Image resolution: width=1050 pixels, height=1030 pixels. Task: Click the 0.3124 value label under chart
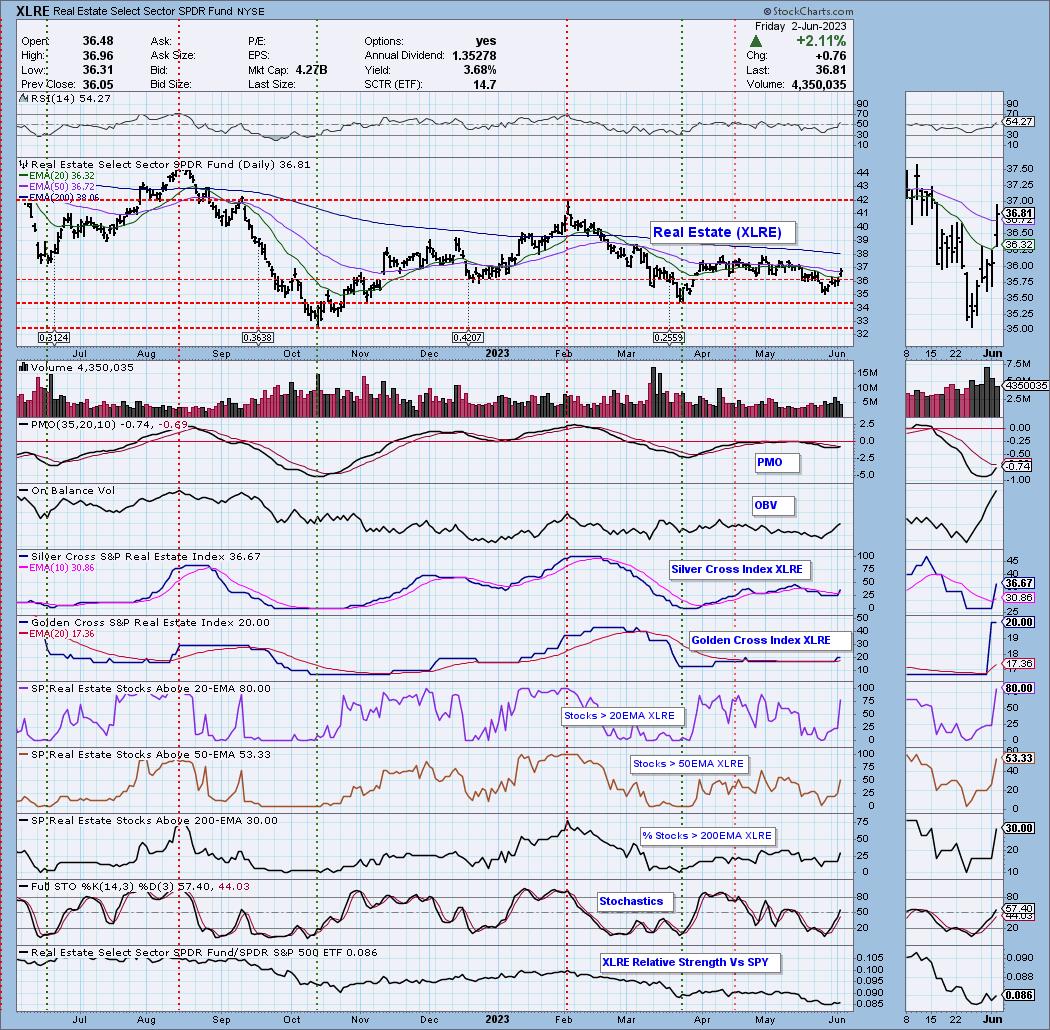54,338
